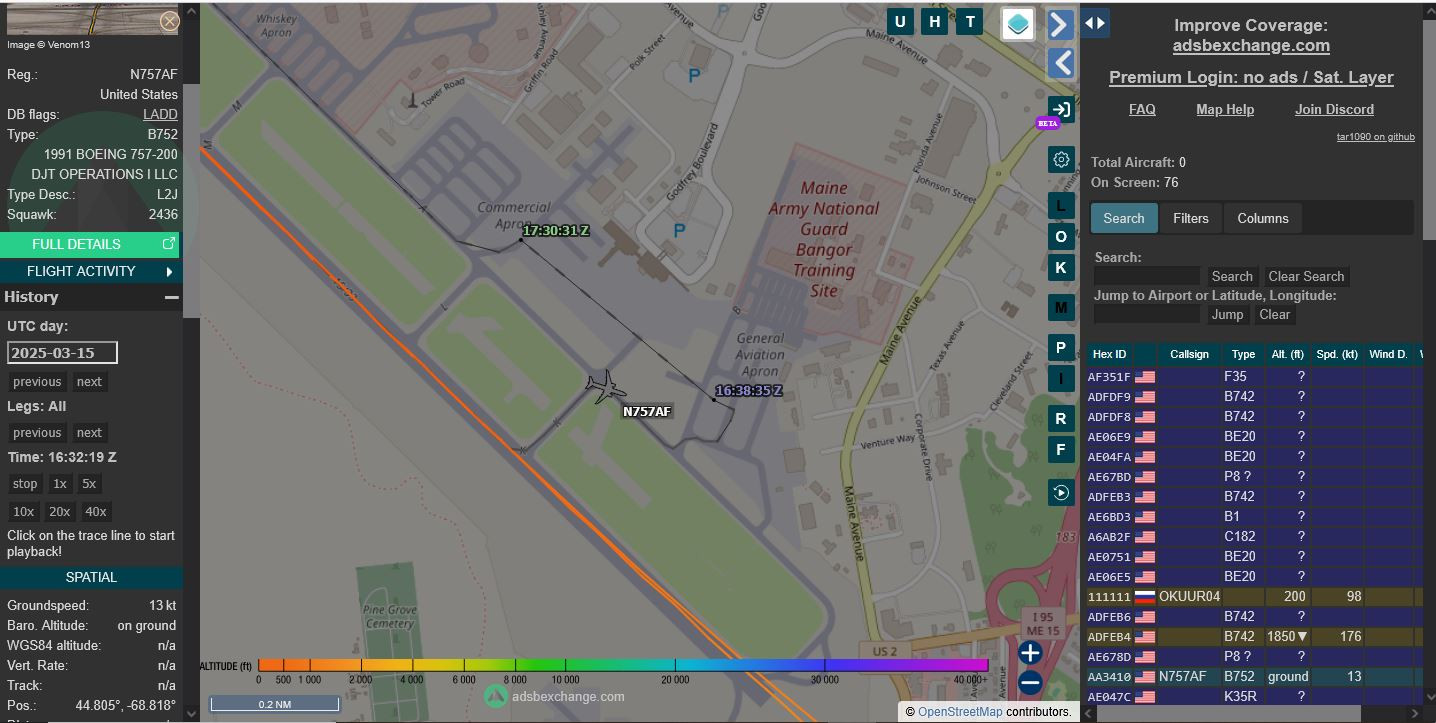Toggle the M map button
This screenshot has width=1436, height=723.
pyautogui.click(x=1061, y=307)
